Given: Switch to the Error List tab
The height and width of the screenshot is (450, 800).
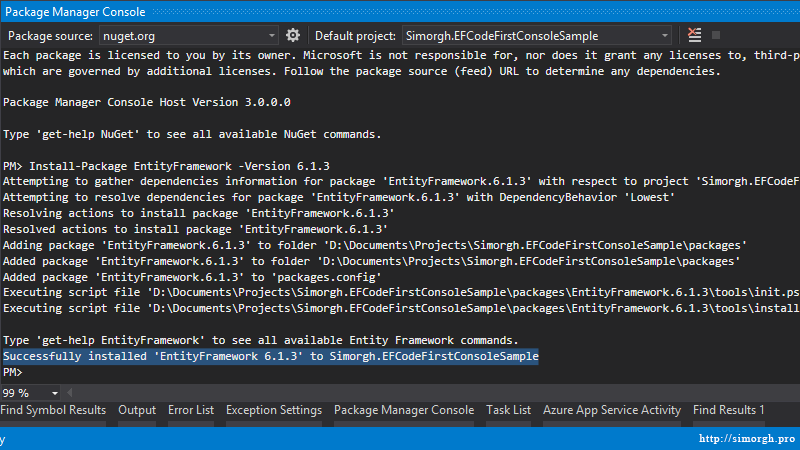Looking at the screenshot, I should click(190, 410).
